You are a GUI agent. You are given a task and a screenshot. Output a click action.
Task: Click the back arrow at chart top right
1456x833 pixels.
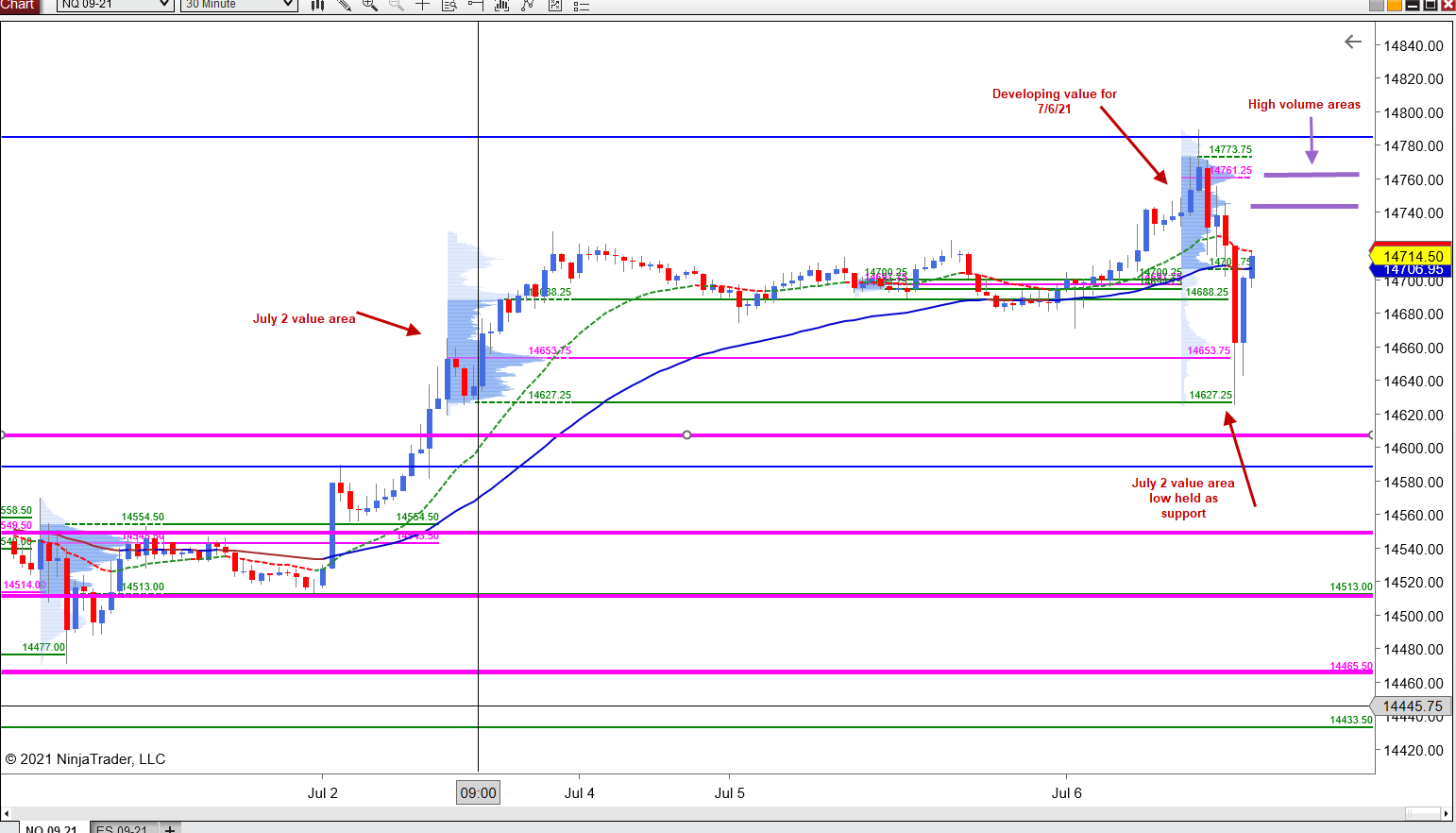coord(1353,42)
